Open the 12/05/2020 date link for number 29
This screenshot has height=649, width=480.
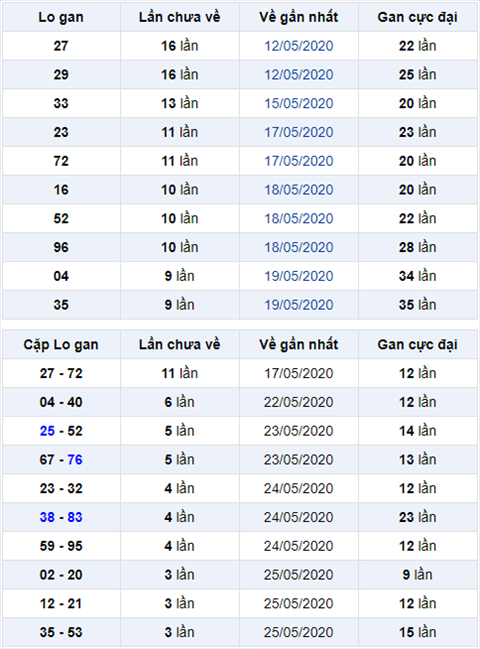click(x=299, y=75)
